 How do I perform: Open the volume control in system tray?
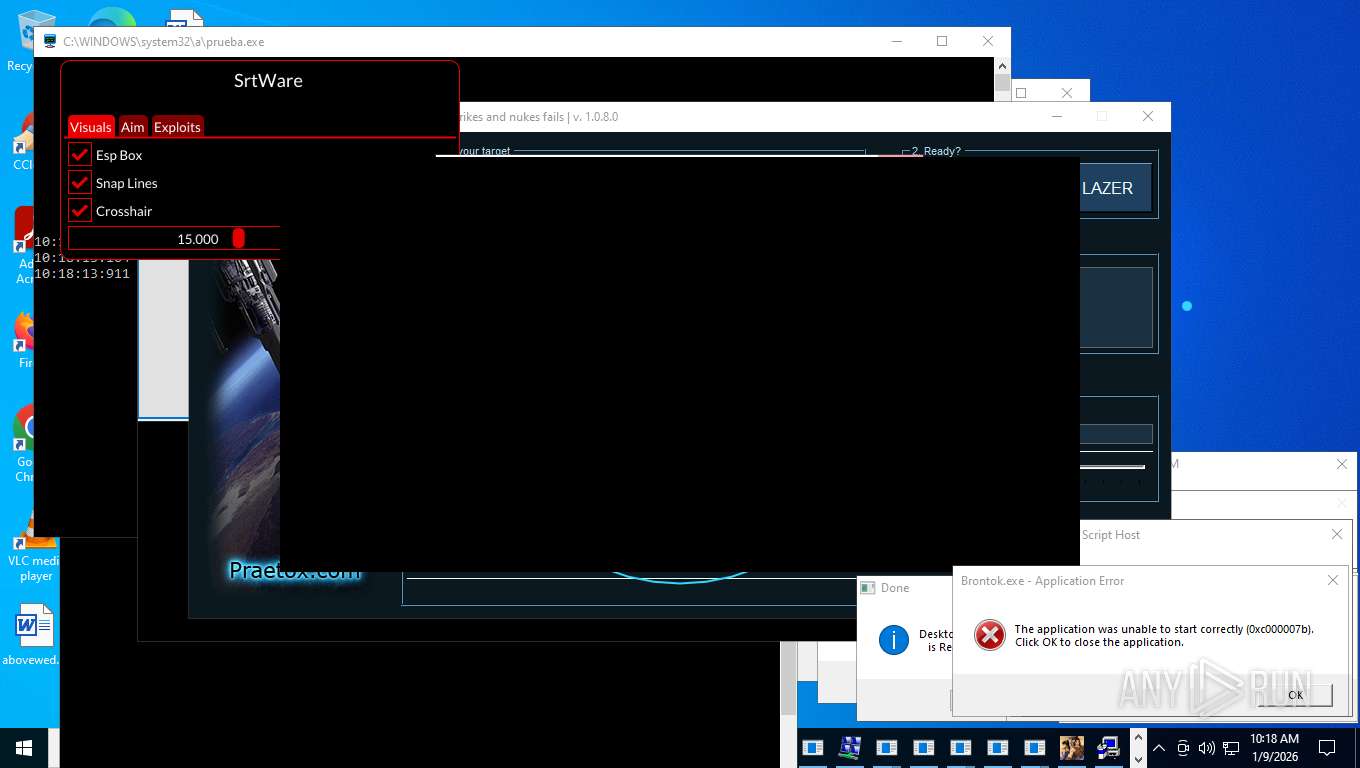(1207, 748)
